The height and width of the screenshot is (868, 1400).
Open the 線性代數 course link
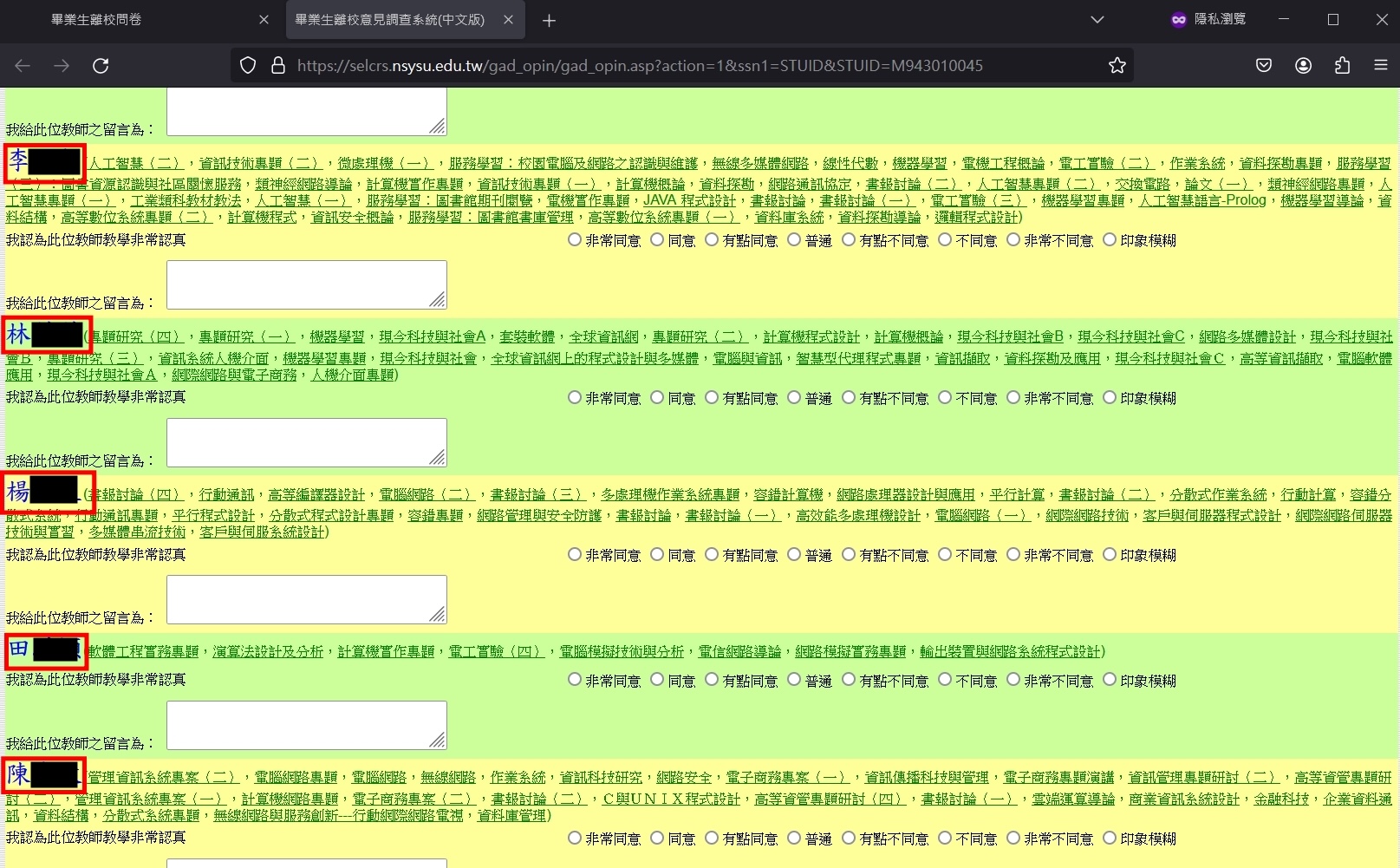(850, 163)
